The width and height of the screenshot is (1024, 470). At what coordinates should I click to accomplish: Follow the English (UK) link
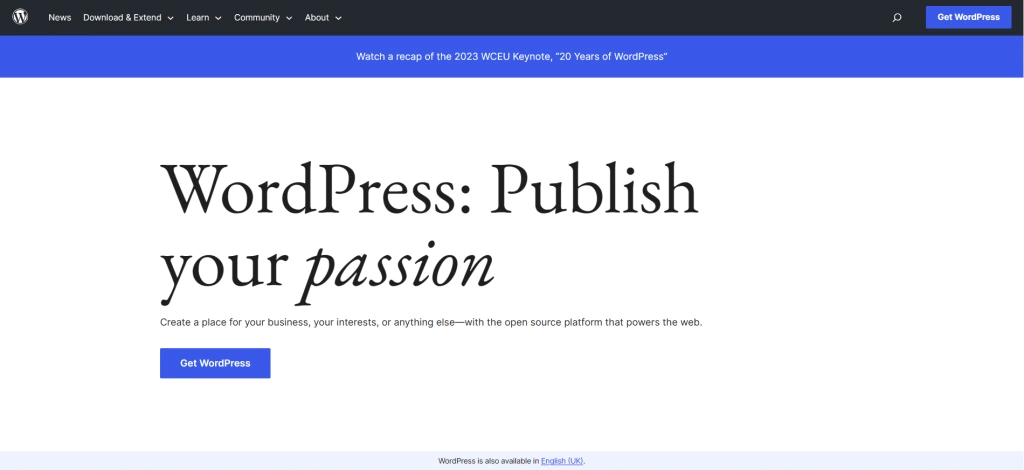[562, 461]
